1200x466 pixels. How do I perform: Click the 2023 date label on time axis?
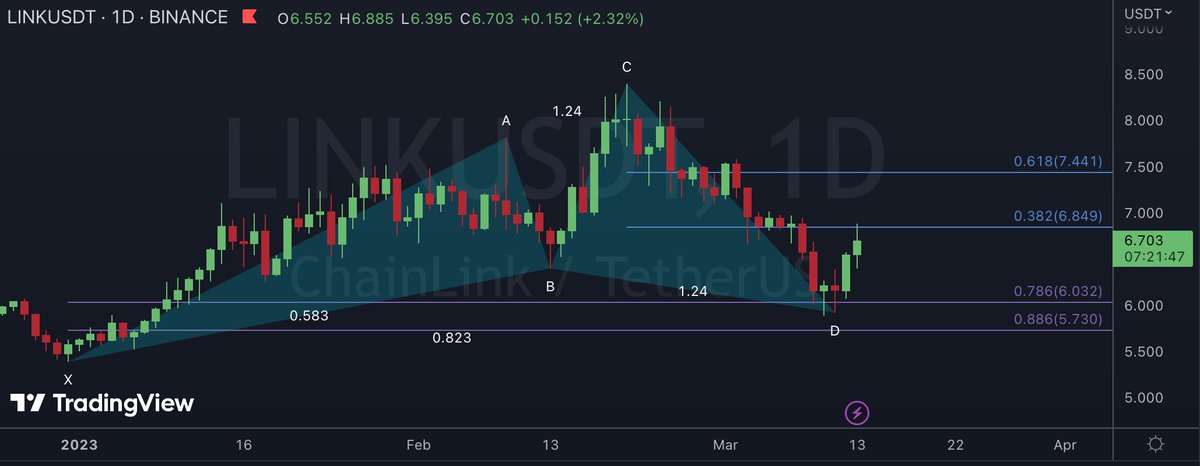click(x=82, y=444)
